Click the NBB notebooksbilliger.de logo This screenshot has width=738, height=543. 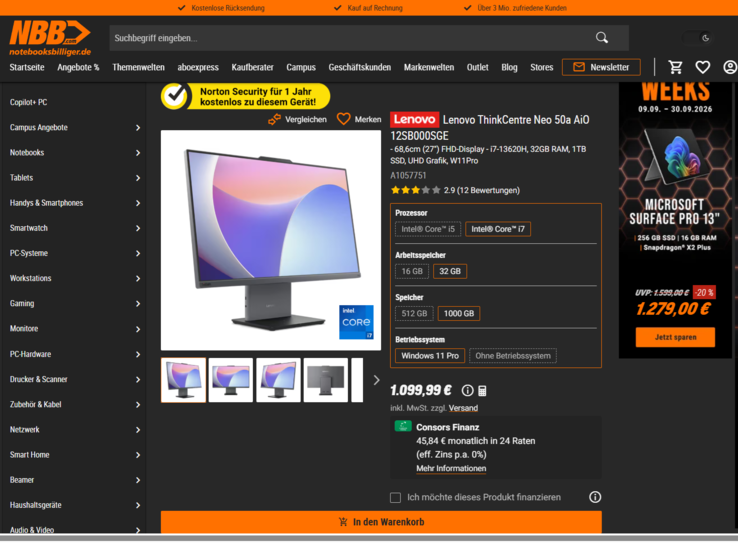pyautogui.click(x=50, y=38)
